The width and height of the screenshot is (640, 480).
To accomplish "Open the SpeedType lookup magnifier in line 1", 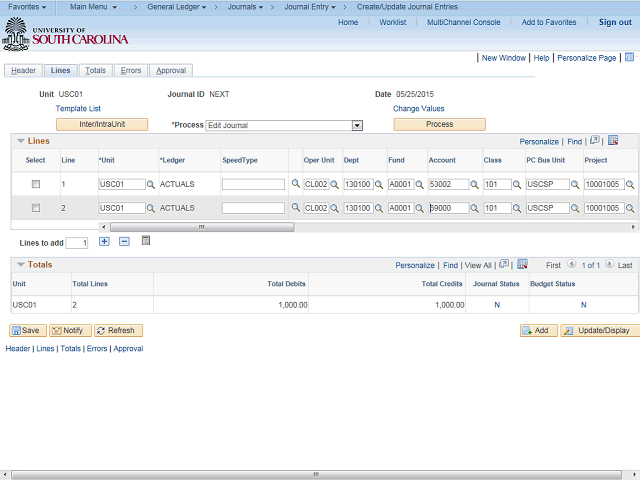I will 296,184.
